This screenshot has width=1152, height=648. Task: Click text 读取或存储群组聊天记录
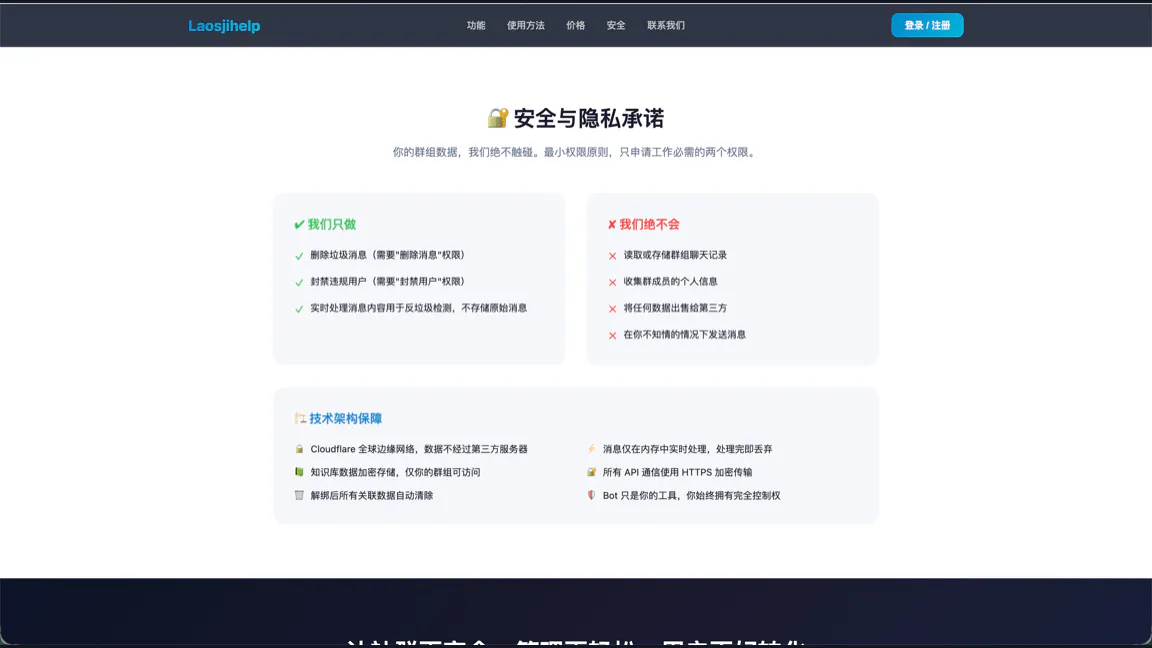tap(675, 255)
